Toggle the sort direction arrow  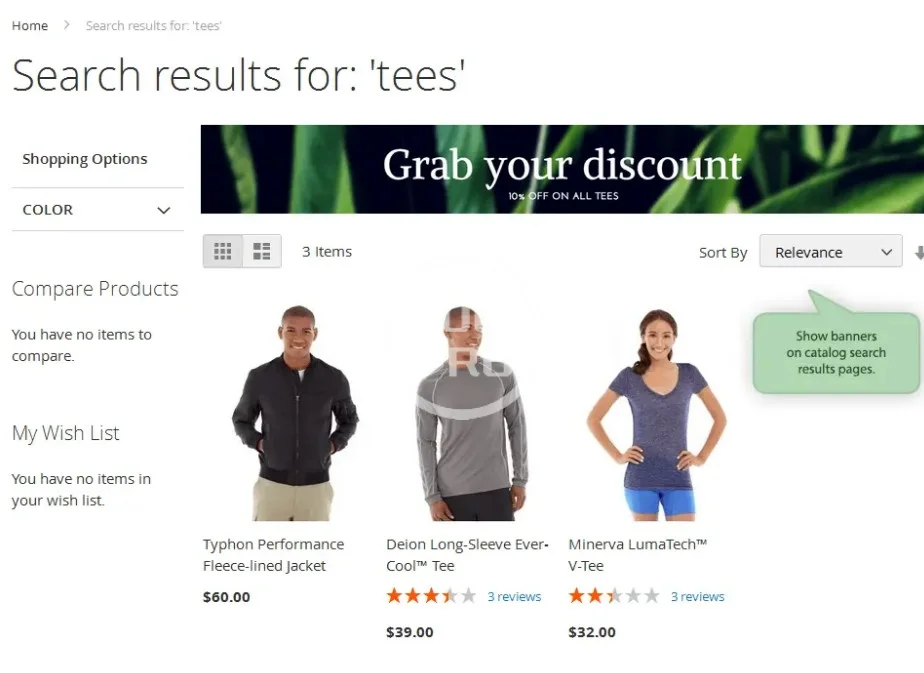[x=919, y=252]
